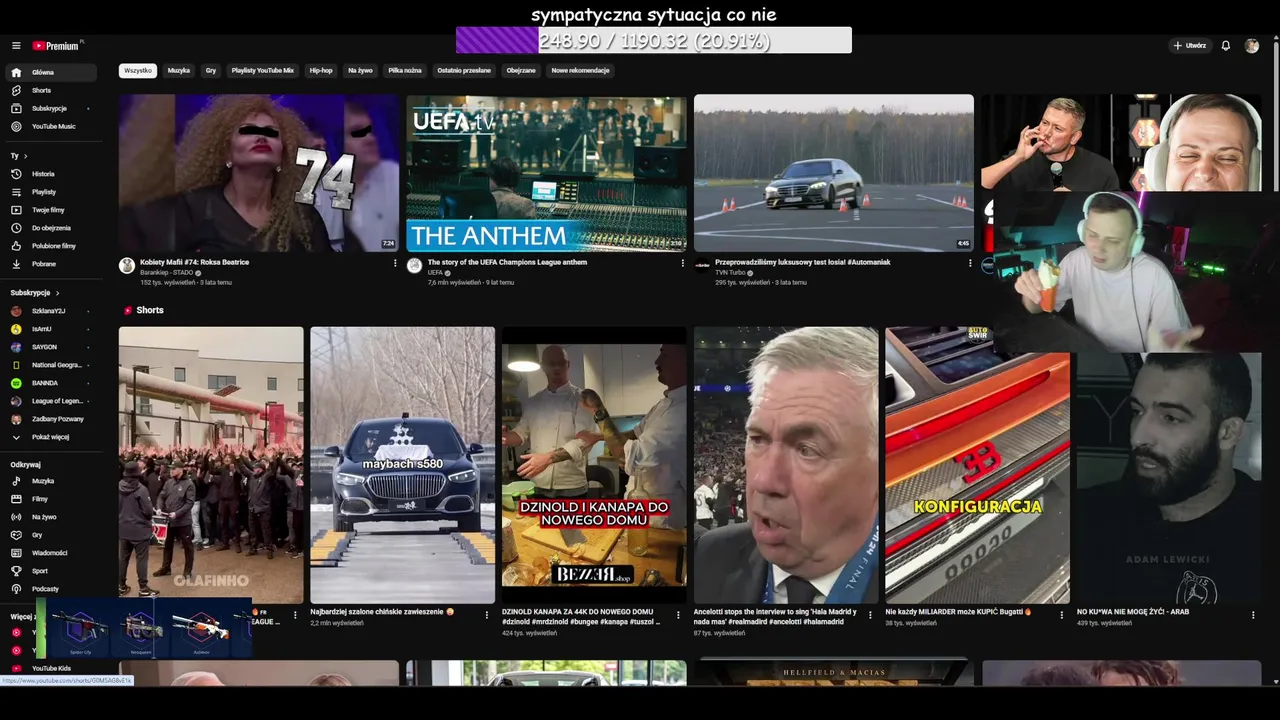The height and width of the screenshot is (720, 1280).
Task: Open Barankiep - STADO channel link
Action: pyautogui.click(x=166, y=272)
